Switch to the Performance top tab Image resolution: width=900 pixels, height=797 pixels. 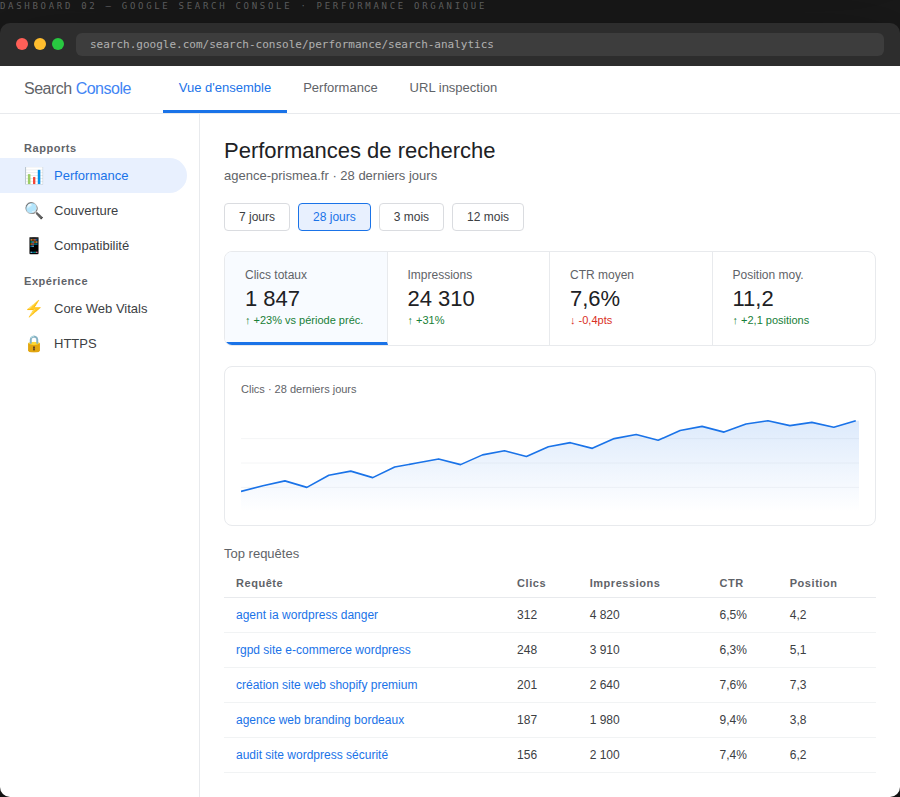pos(340,88)
